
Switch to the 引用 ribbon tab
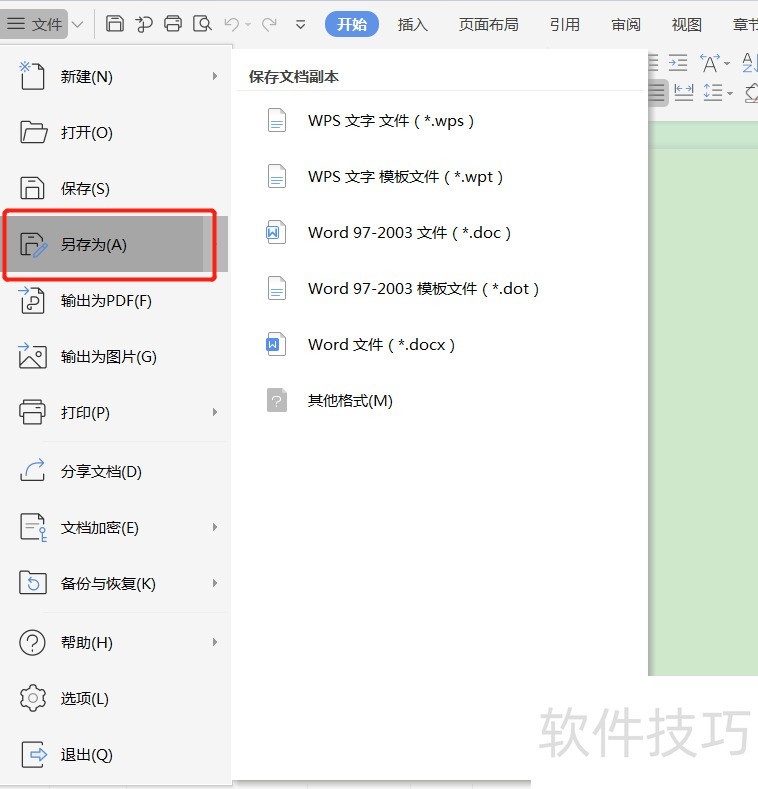564,24
